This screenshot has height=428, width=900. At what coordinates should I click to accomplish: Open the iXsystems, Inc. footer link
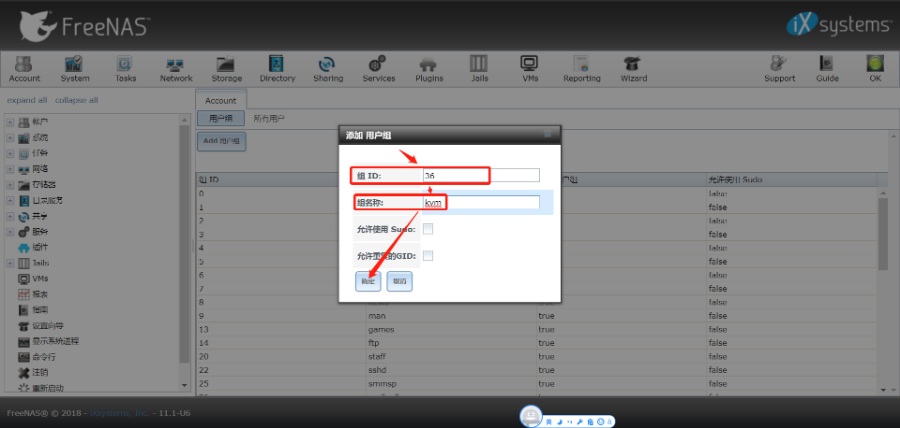(x=120, y=413)
